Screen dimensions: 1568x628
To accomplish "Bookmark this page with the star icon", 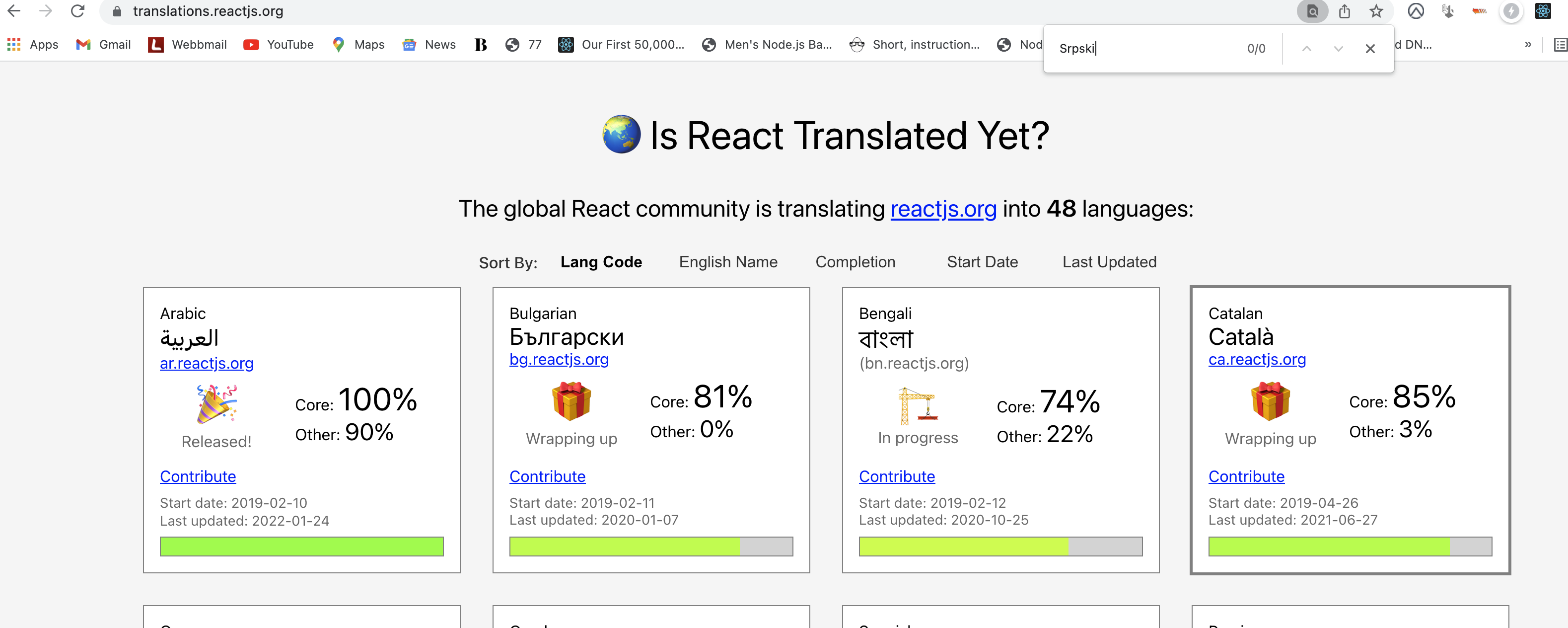I will coord(1376,11).
